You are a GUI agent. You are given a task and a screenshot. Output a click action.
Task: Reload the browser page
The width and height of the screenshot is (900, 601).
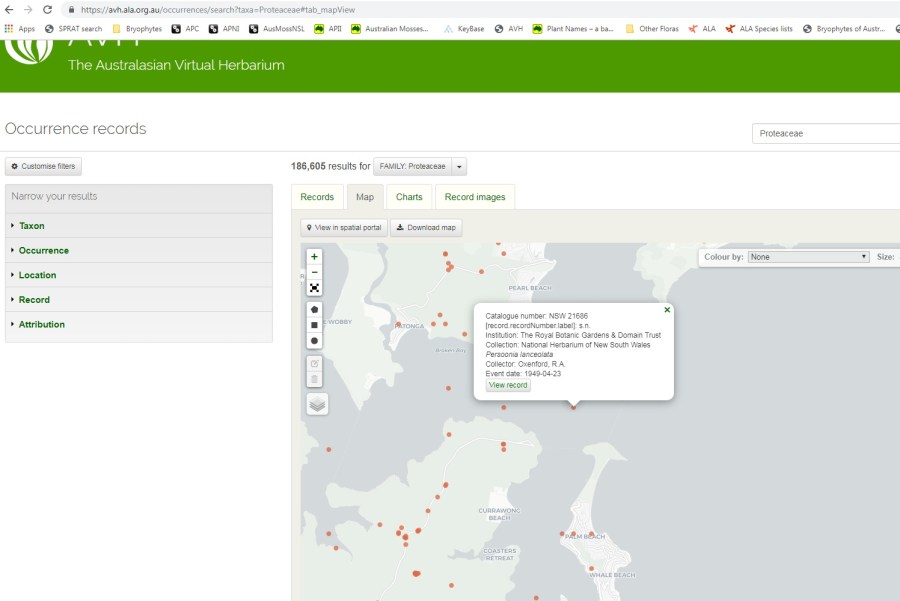[x=47, y=9]
